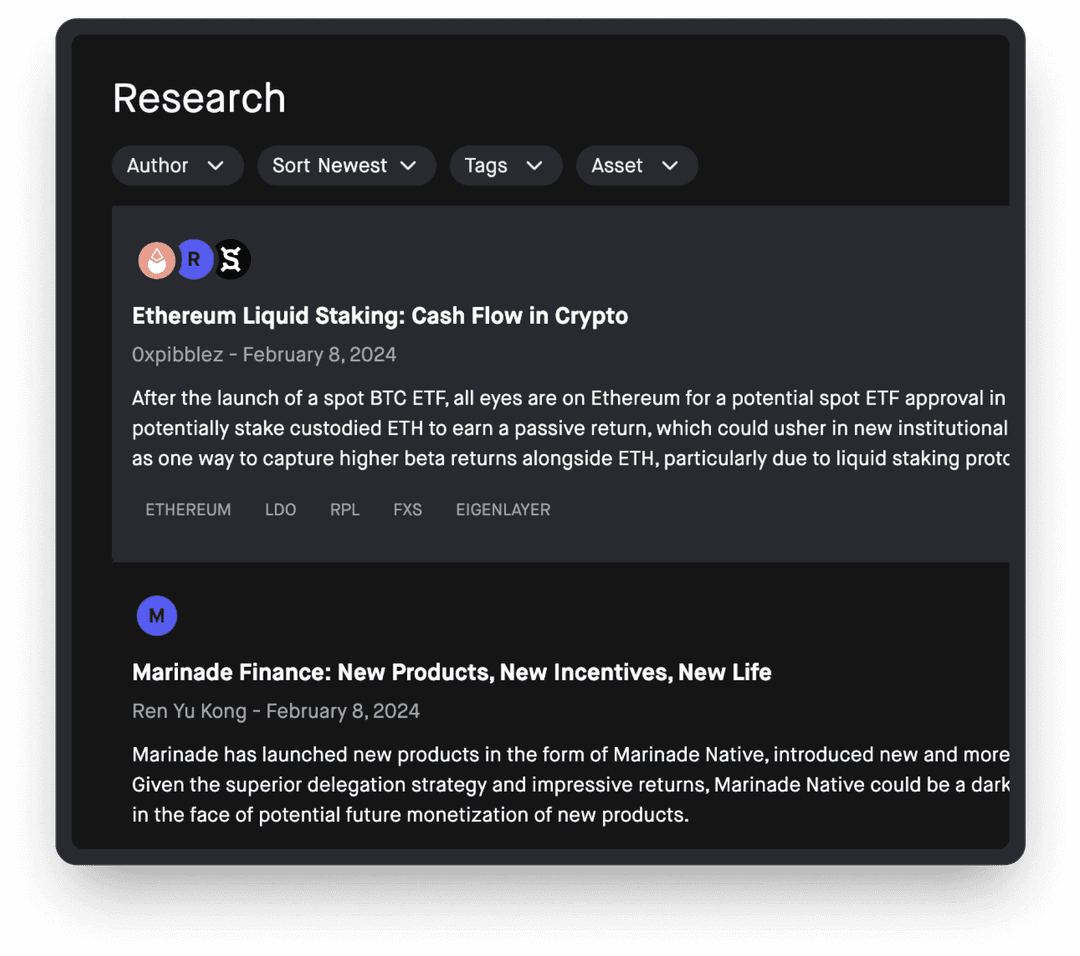Expand the Asset filter dropdown

pyautogui.click(x=636, y=165)
